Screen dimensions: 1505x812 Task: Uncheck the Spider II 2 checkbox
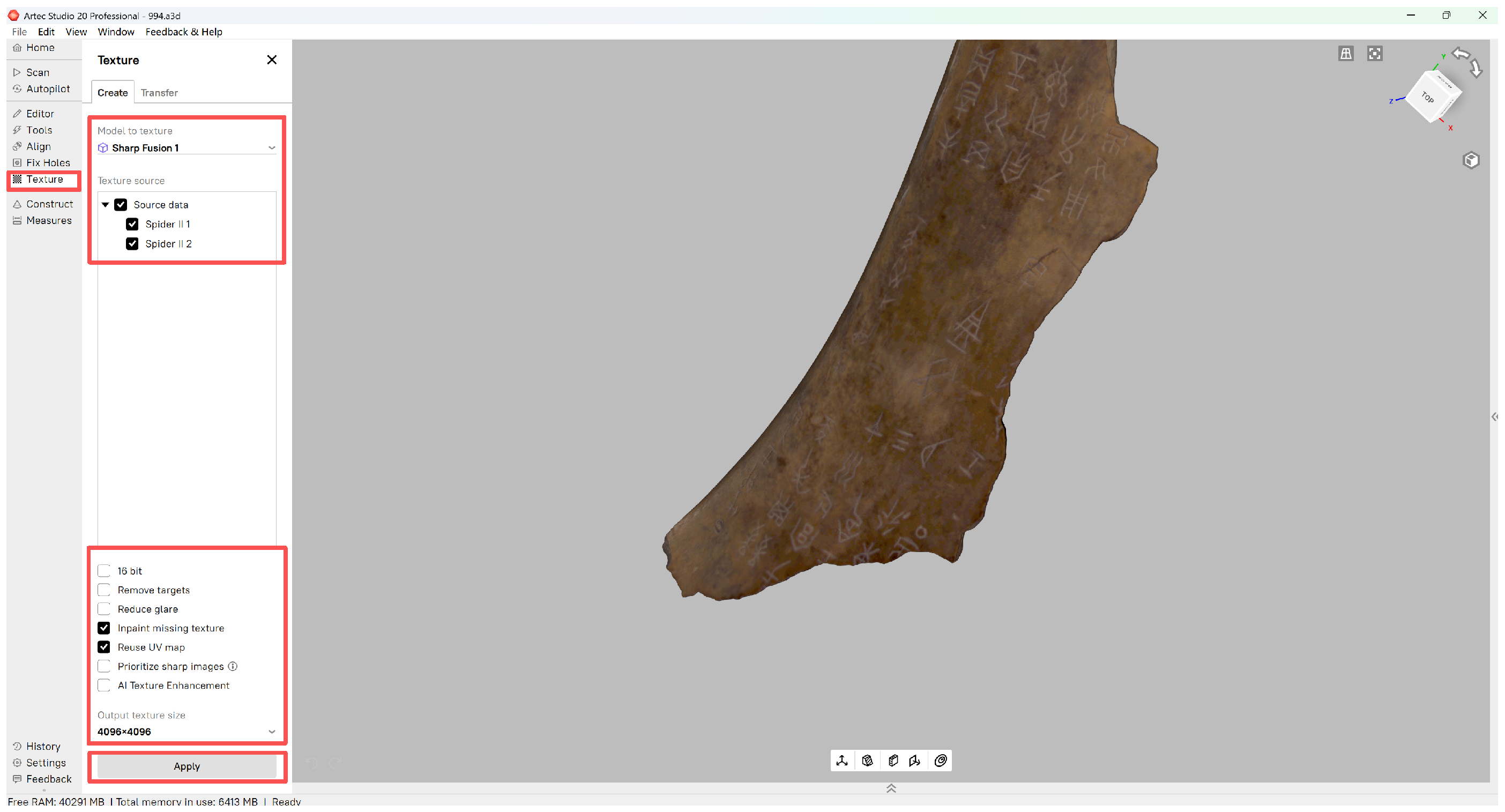pyautogui.click(x=132, y=243)
